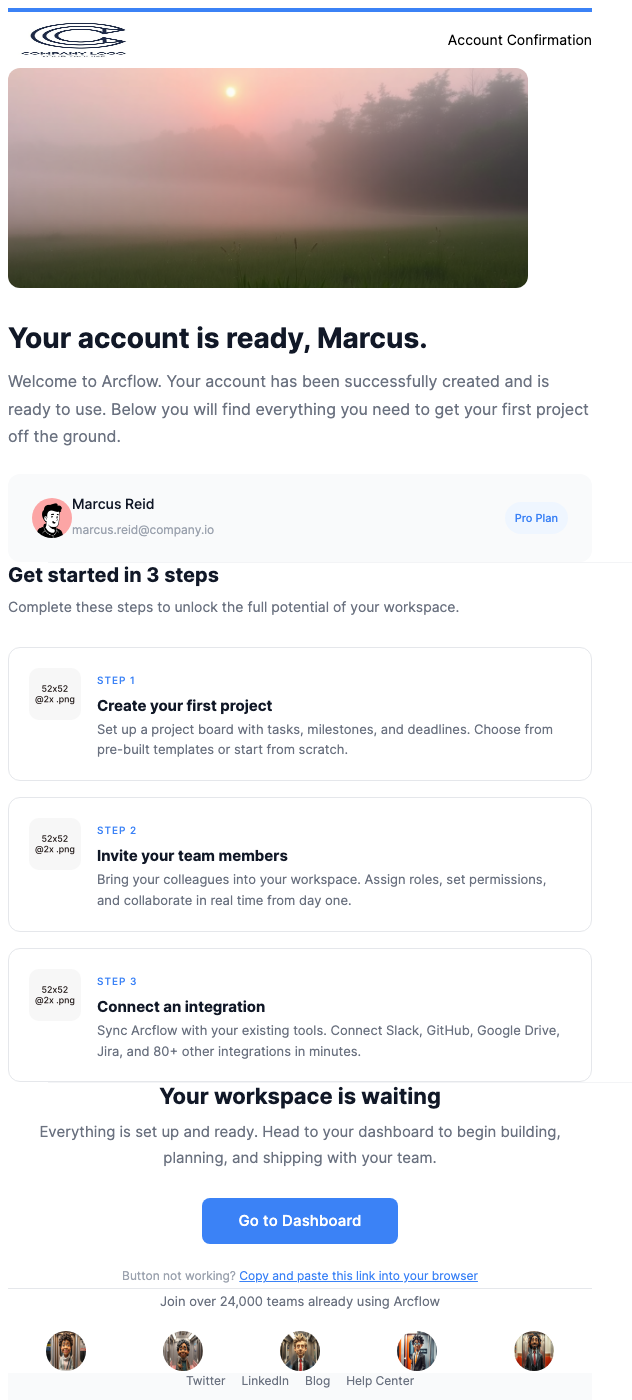Click the Step 3 placeholder icon
The width and height of the screenshot is (632, 1400).
[55, 995]
